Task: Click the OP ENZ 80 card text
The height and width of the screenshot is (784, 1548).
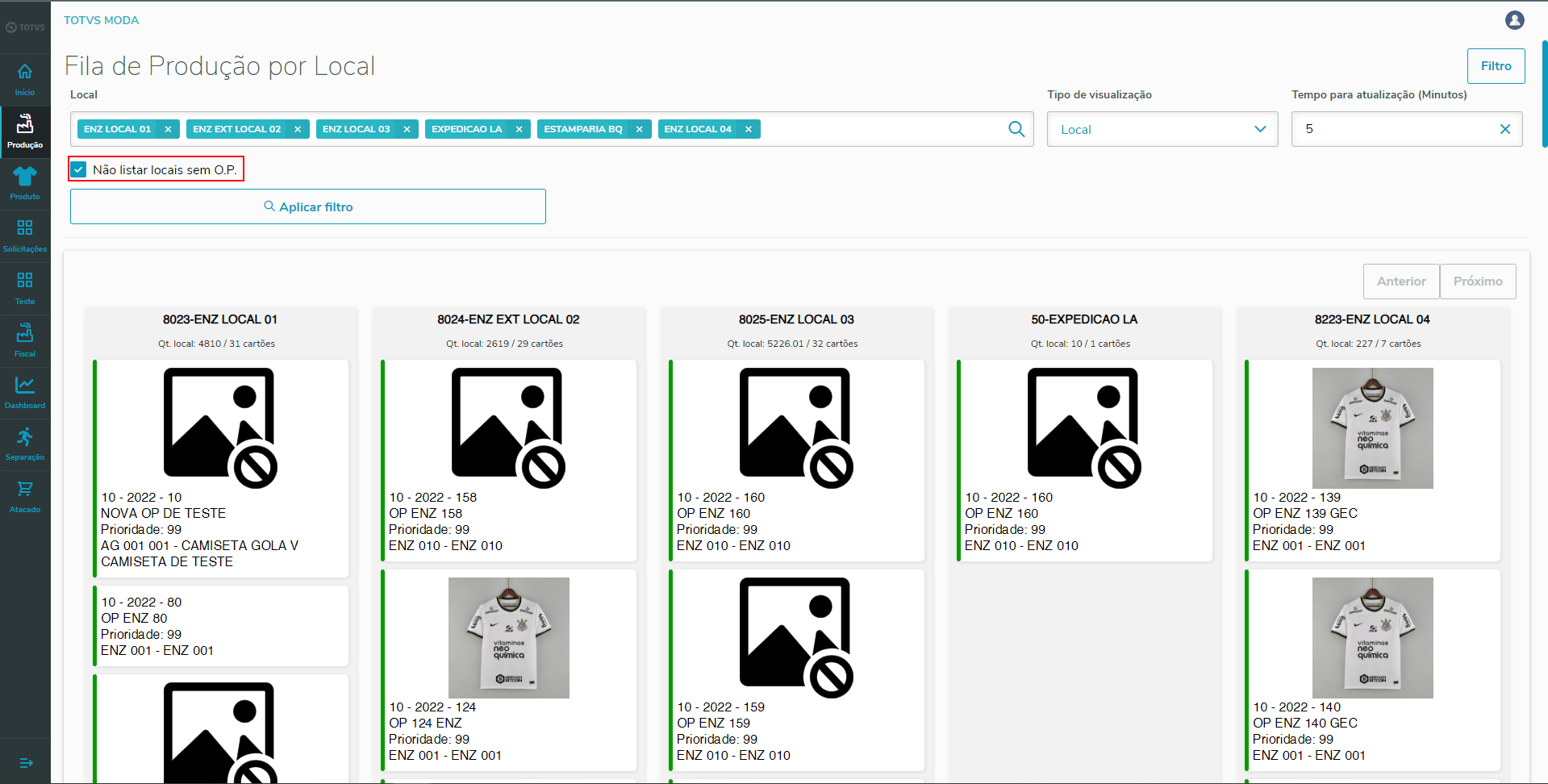Action: tap(134, 618)
